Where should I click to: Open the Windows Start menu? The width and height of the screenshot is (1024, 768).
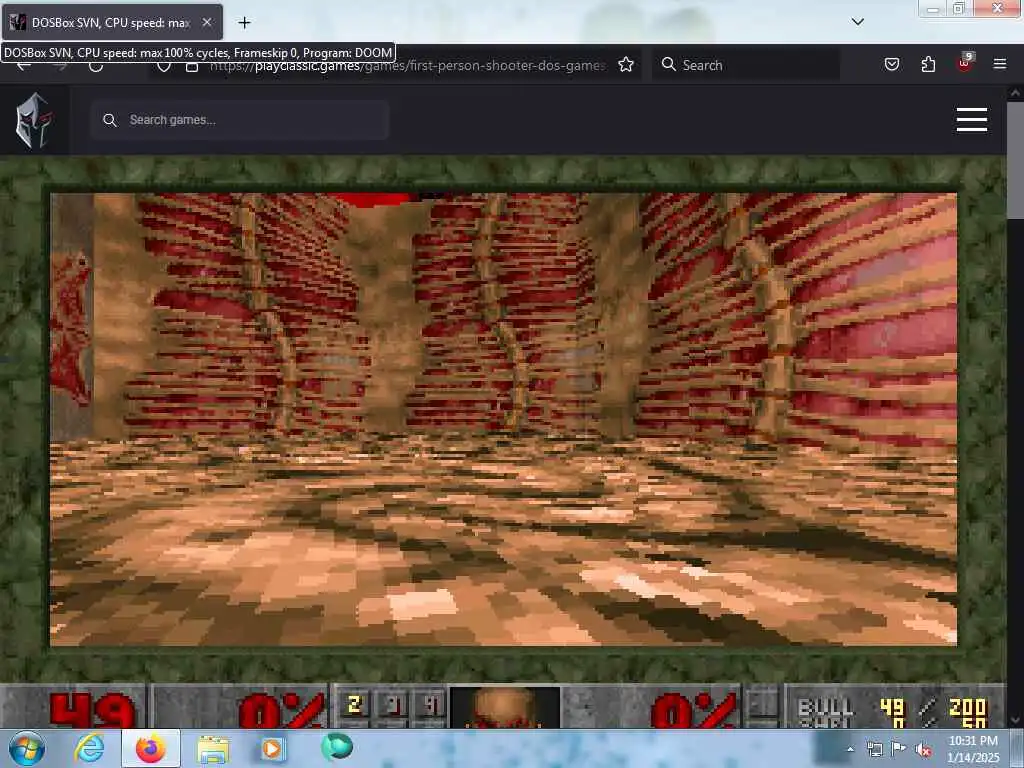(x=26, y=748)
